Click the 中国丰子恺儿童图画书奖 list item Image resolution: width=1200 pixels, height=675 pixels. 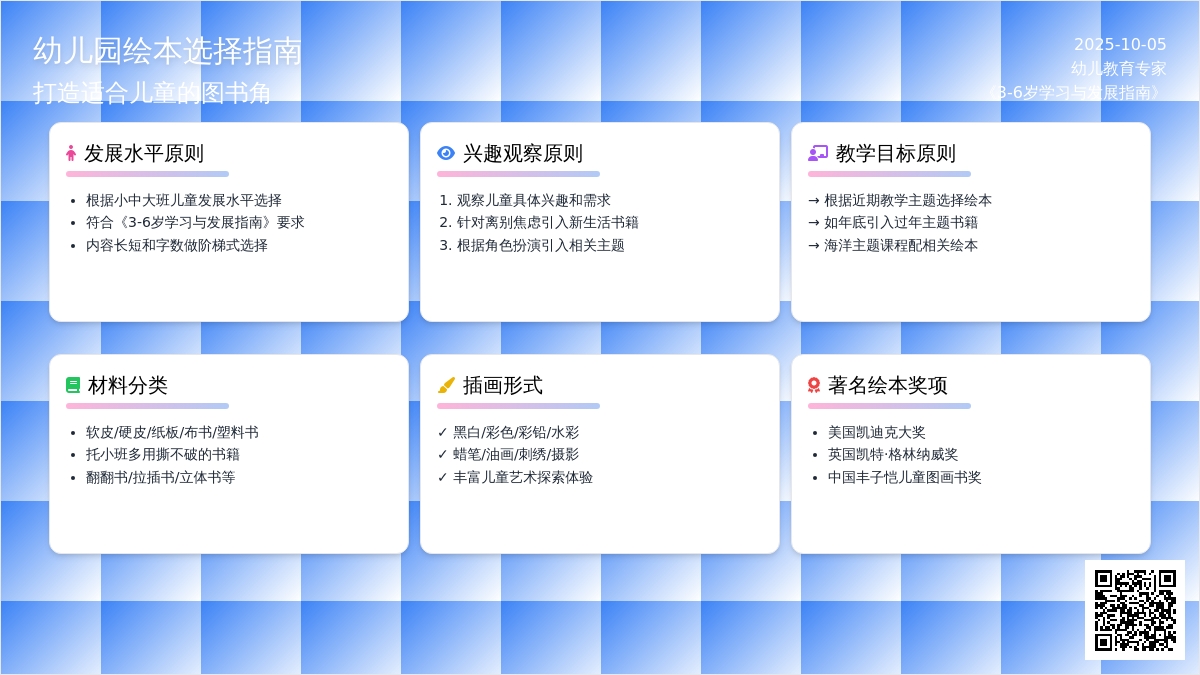click(x=904, y=477)
